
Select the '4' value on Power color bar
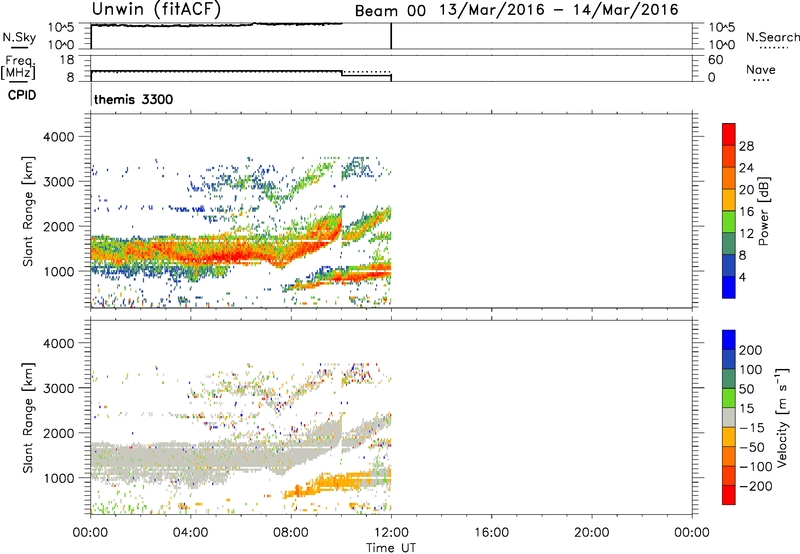point(742,277)
